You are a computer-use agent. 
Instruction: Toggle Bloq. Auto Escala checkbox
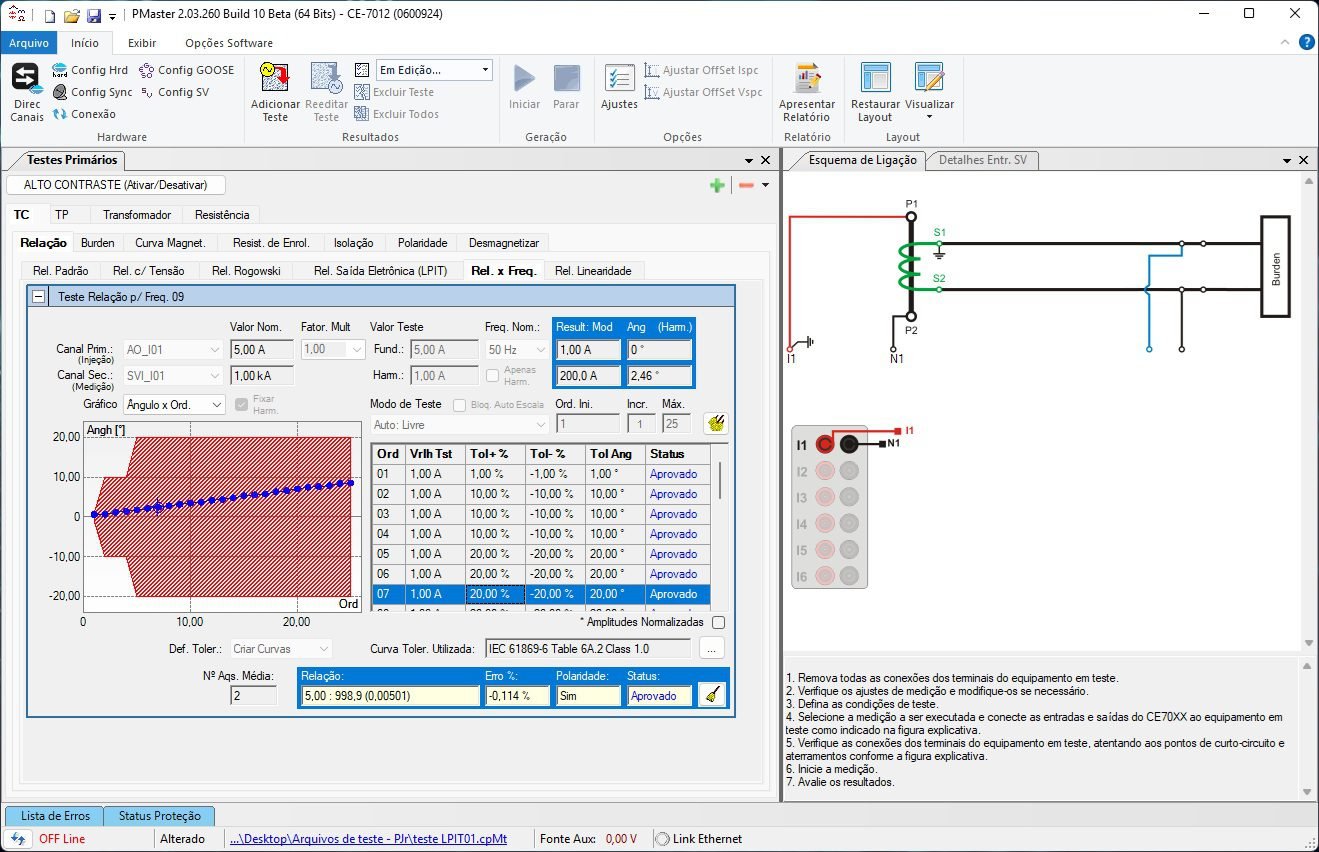(460, 405)
